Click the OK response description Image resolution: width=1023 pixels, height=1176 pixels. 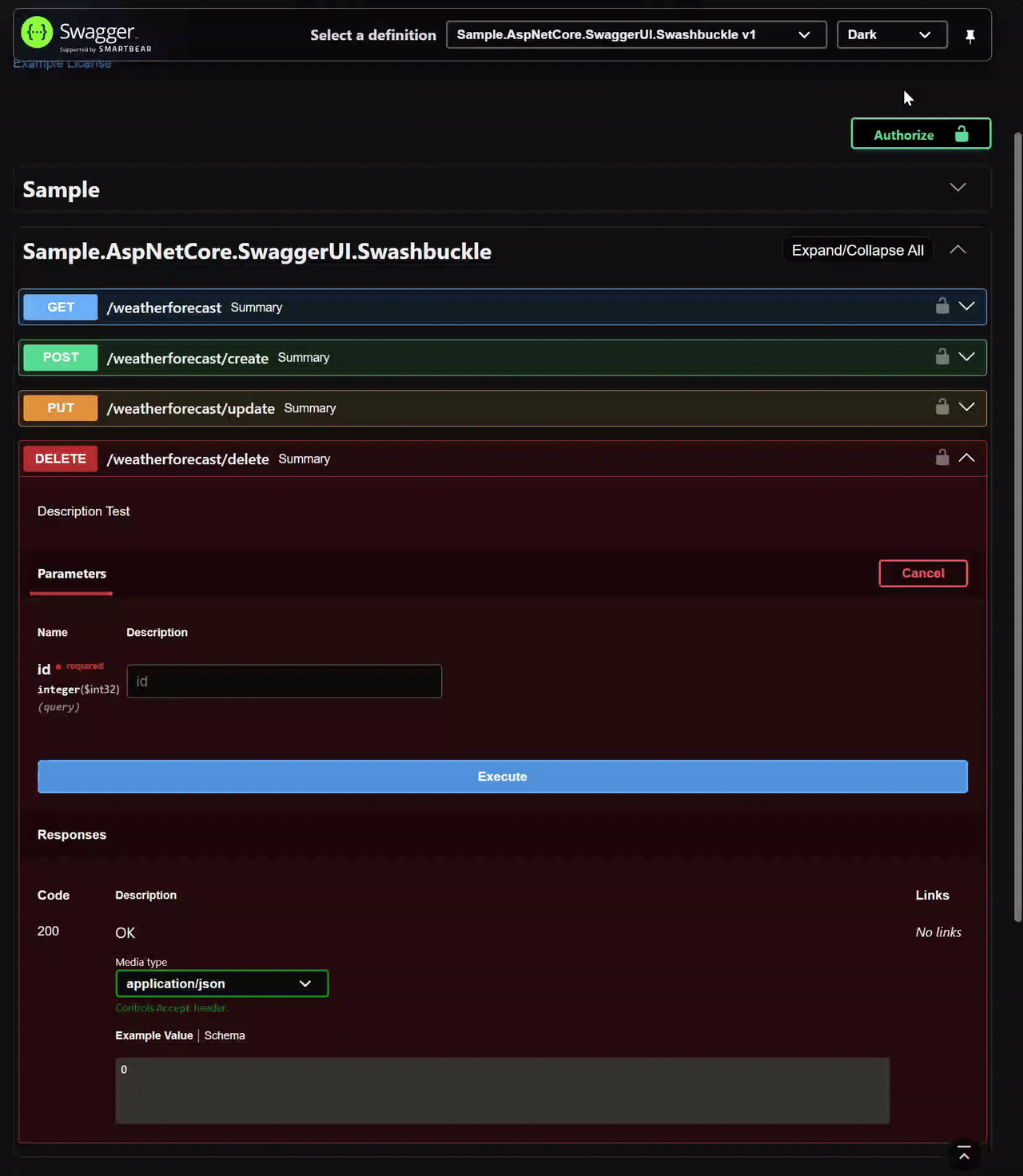125,933
